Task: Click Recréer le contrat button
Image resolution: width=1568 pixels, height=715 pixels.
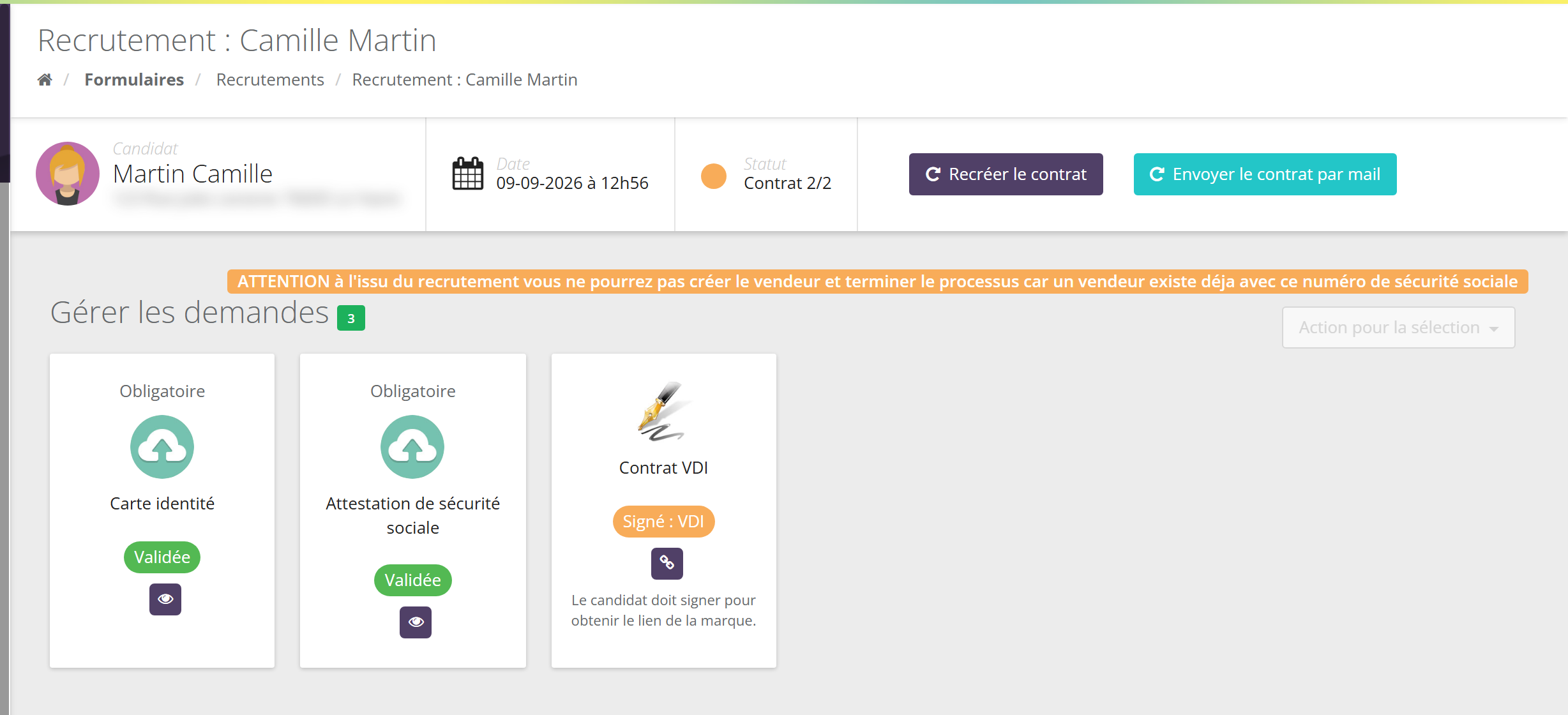Action: (x=1006, y=174)
